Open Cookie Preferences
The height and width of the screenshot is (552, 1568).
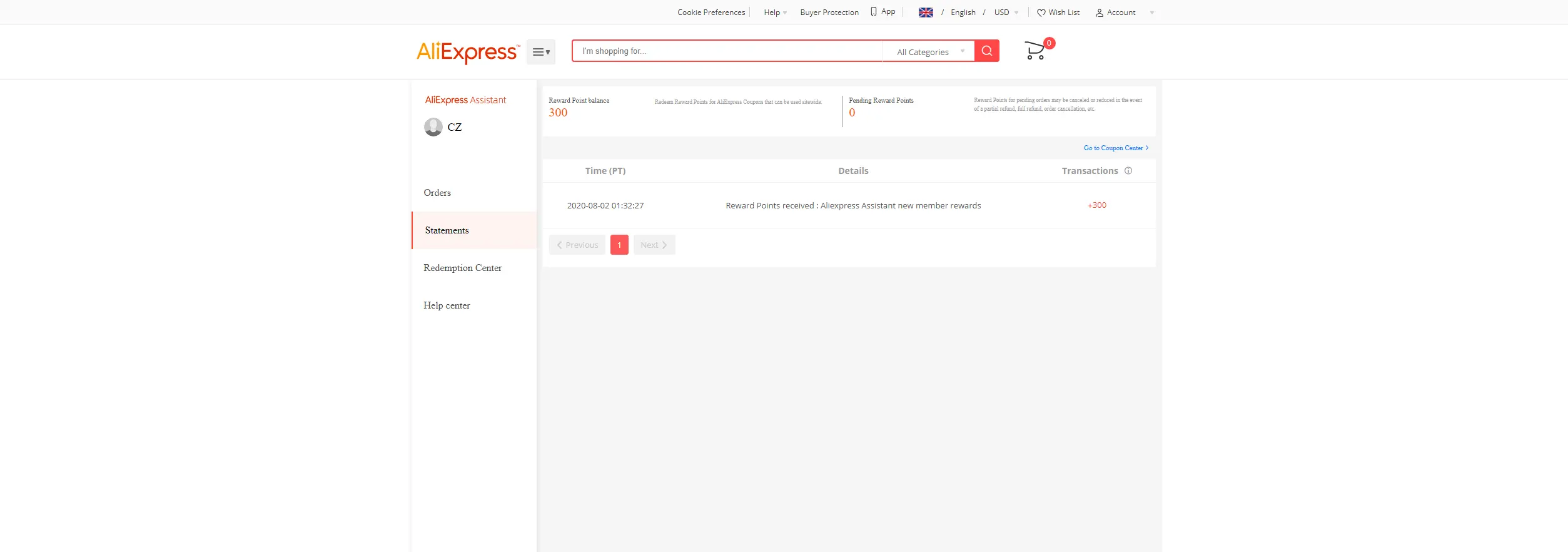tap(711, 13)
